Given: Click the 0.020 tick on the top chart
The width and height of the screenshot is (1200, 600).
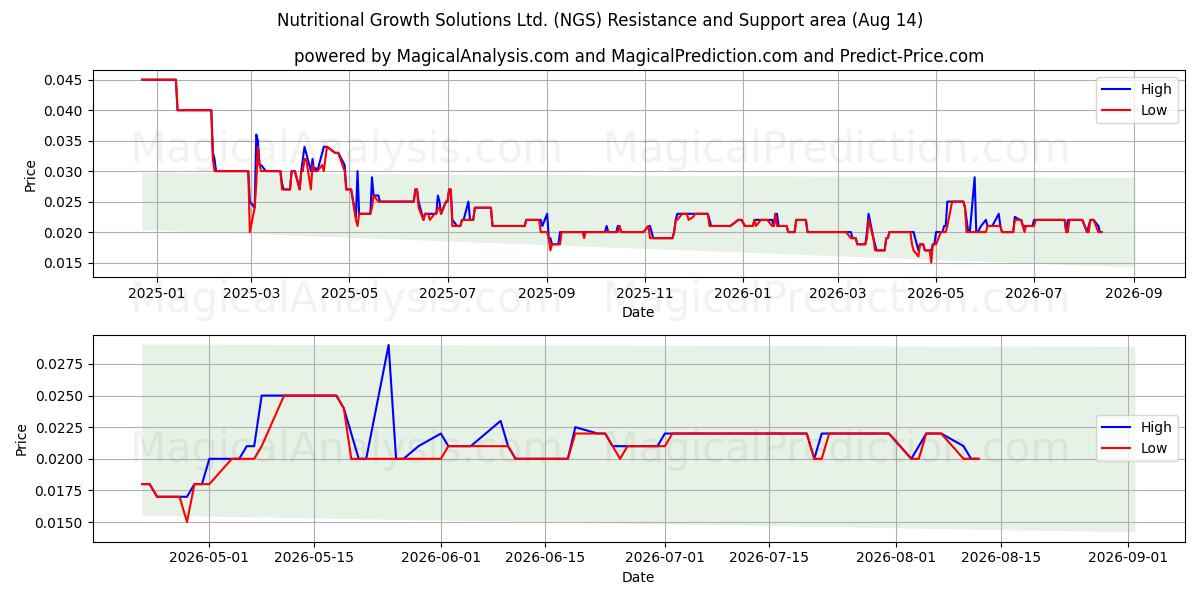Looking at the screenshot, I should 65,233.
